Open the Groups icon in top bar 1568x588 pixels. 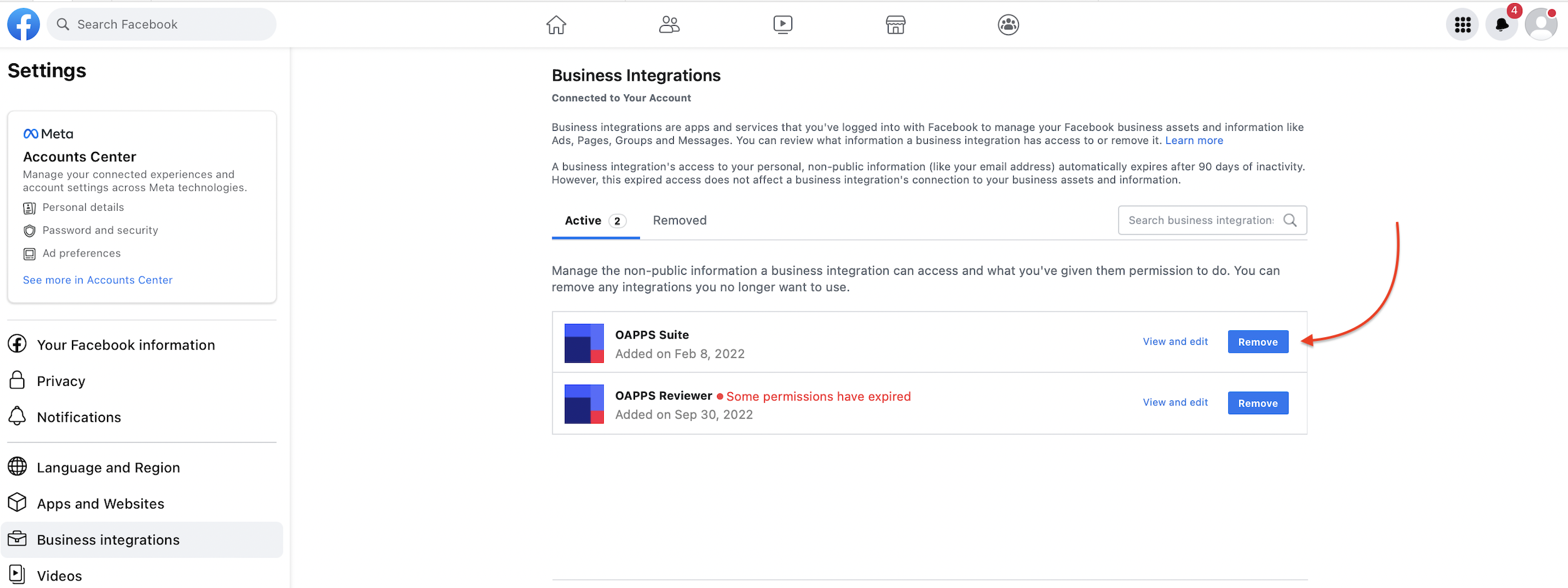[1009, 25]
